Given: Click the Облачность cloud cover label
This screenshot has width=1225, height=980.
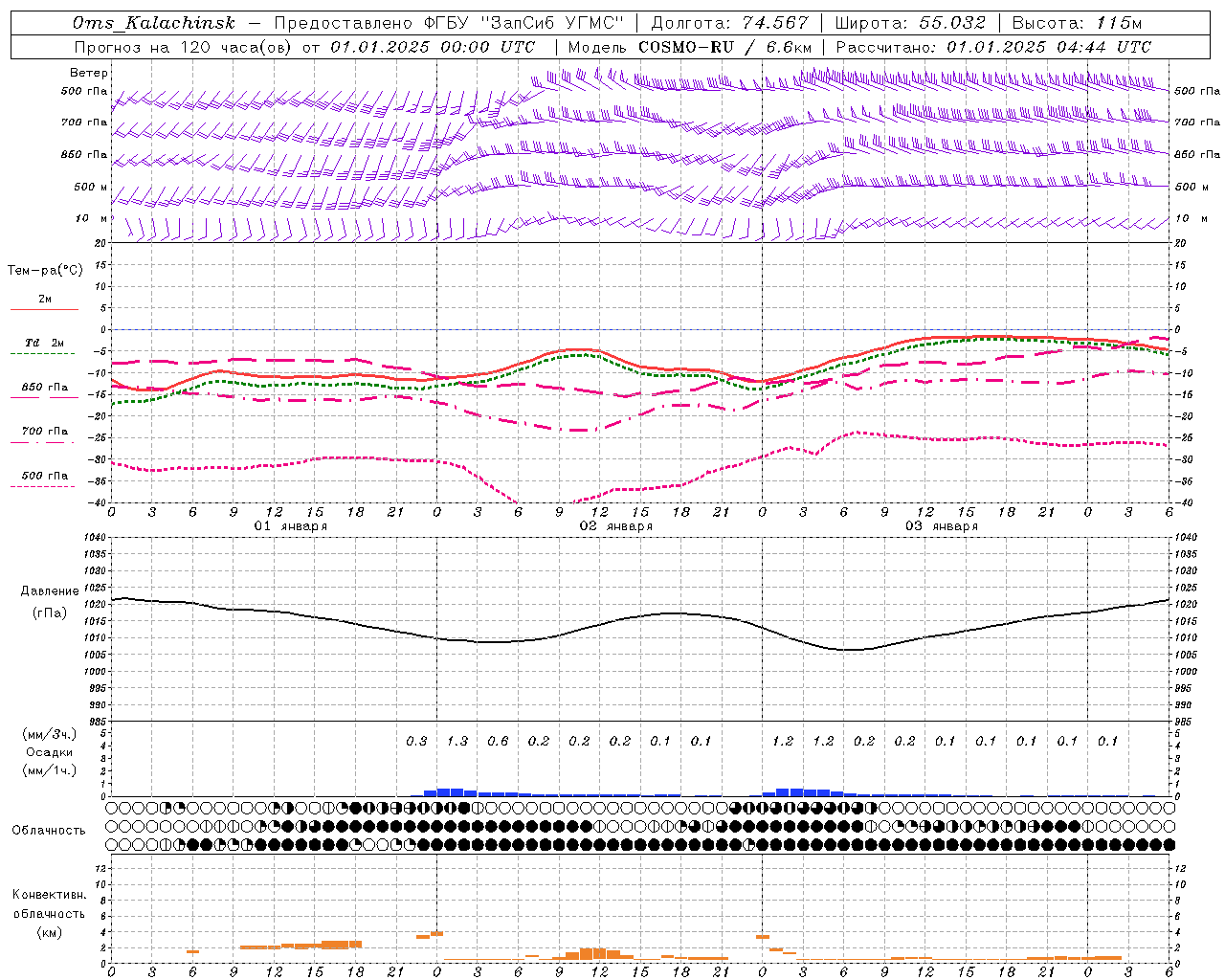Looking at the screenshot, I should click(x=49, y=830).
